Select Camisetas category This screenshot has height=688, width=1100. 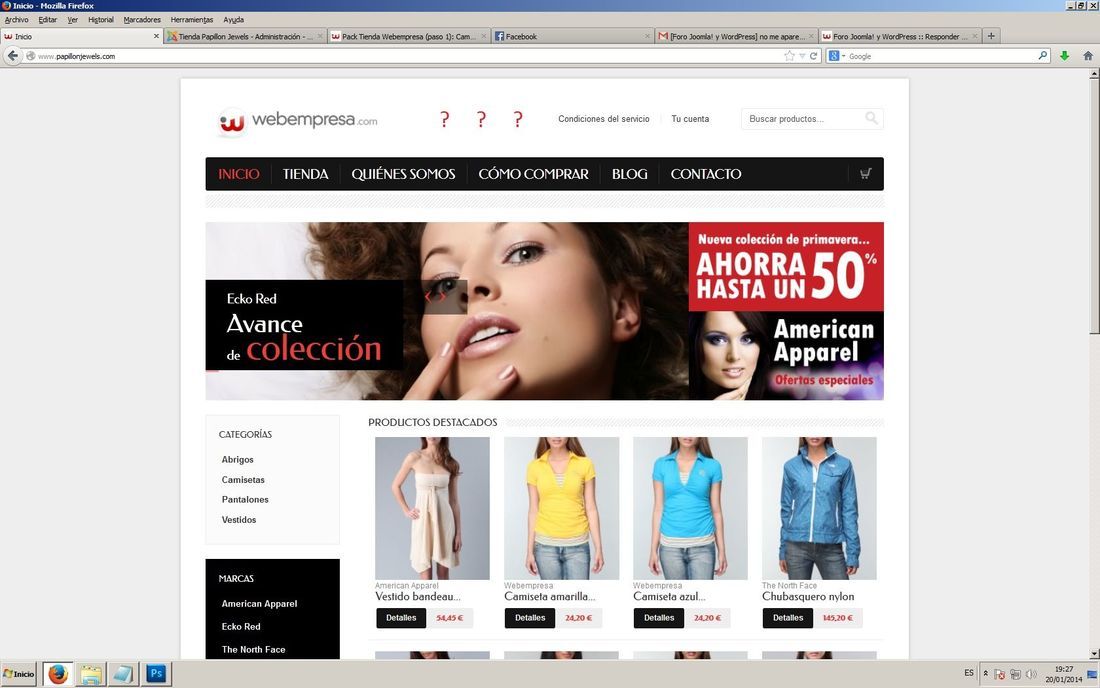243,480
